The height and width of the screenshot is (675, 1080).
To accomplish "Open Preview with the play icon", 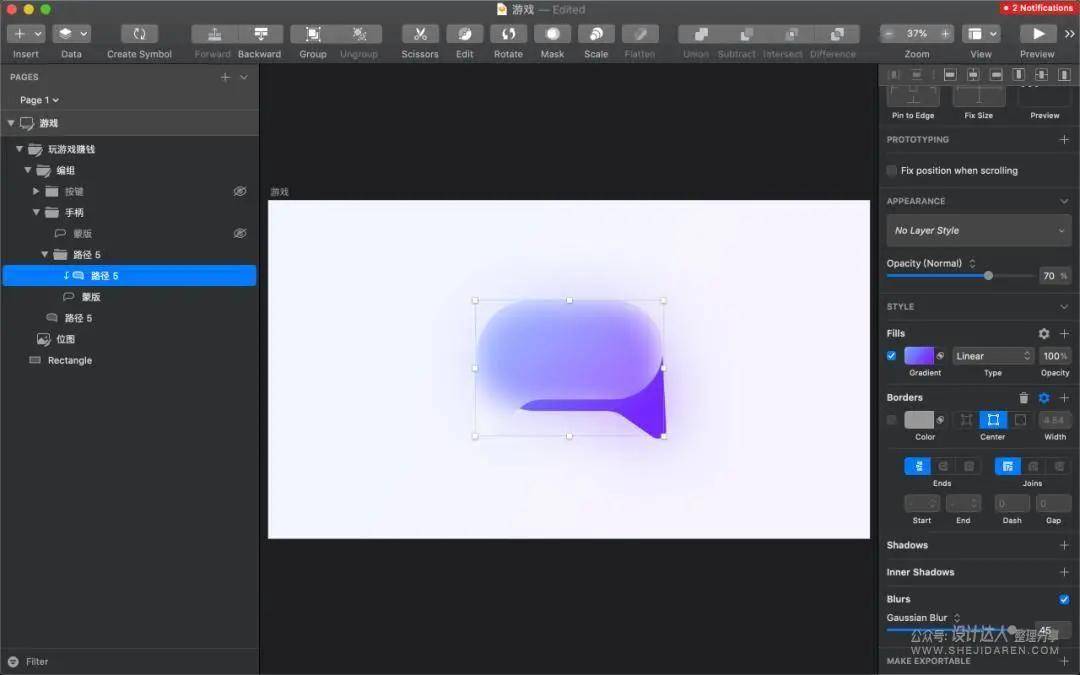I will pos(1037,34).
